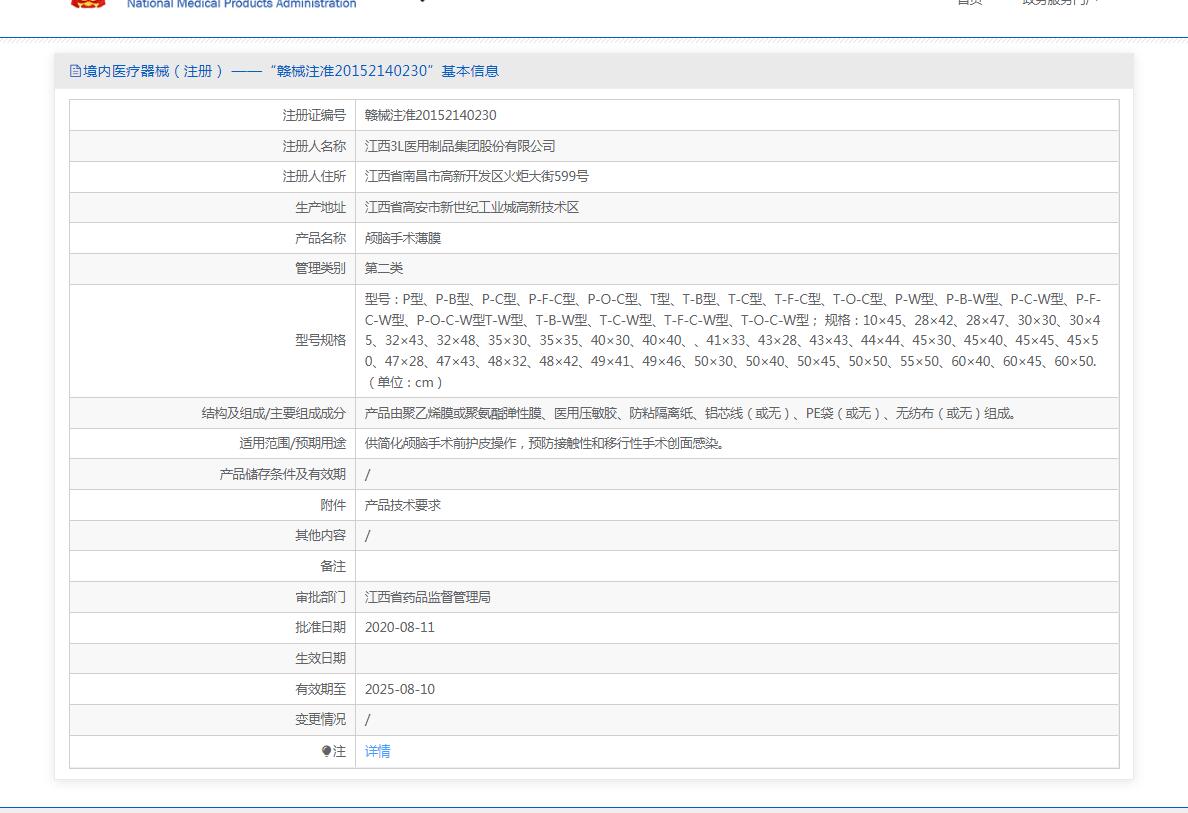The height and width of the screenshot is (813, 1188).
Task: Click the slash value in 其他内容 row
Action: point(367,536)
